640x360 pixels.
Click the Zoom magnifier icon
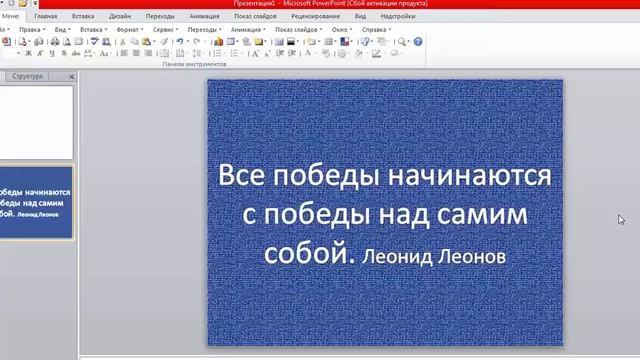coord(402,42)
